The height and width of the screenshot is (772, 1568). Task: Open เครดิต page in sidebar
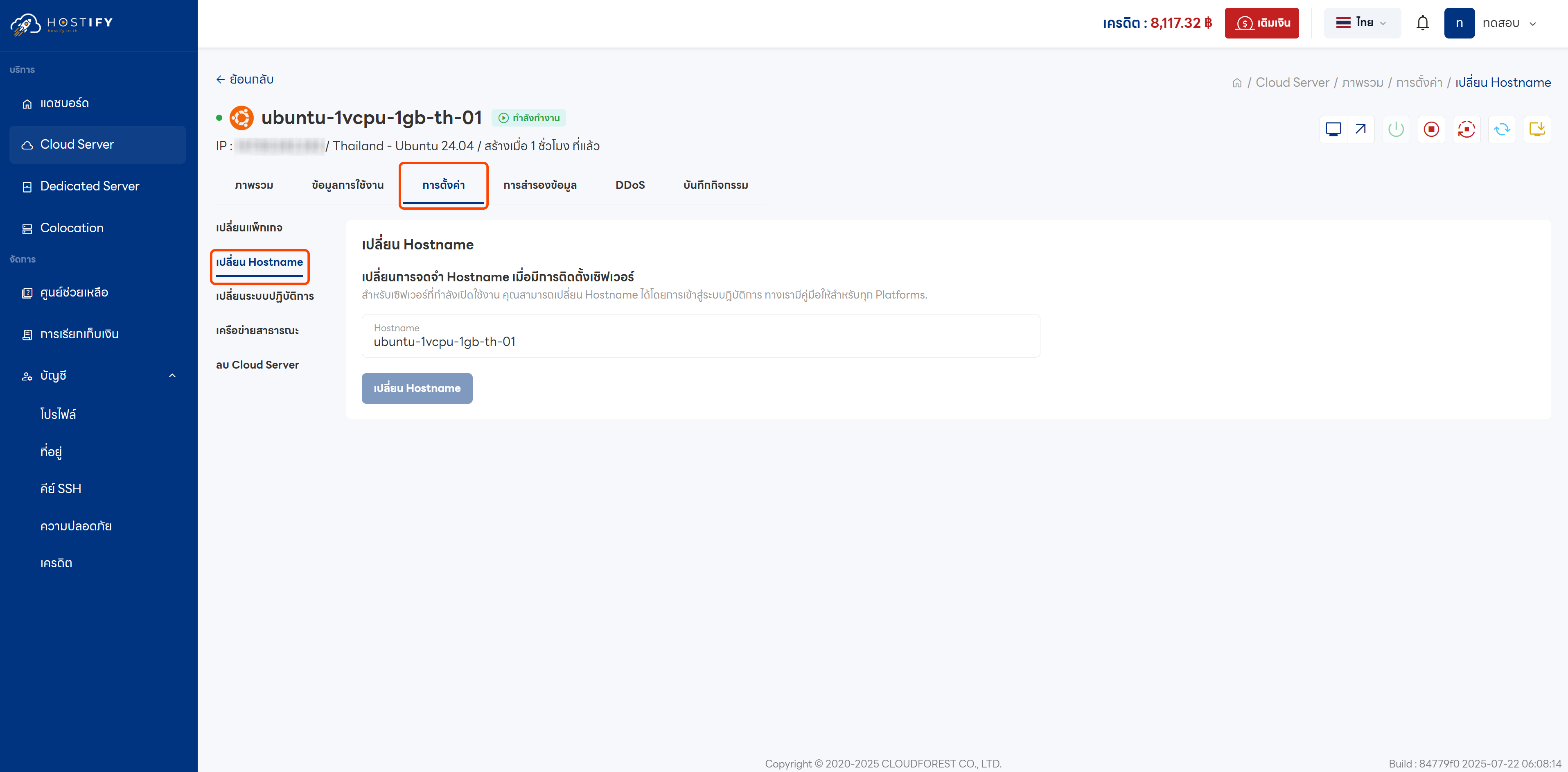tap(56, 564)
